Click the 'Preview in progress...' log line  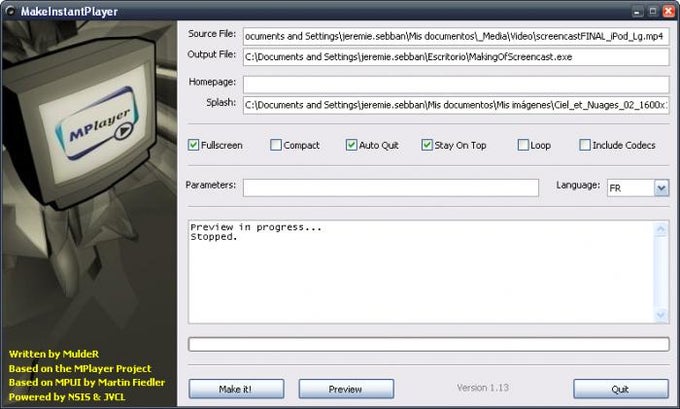[x=256, y=227]
